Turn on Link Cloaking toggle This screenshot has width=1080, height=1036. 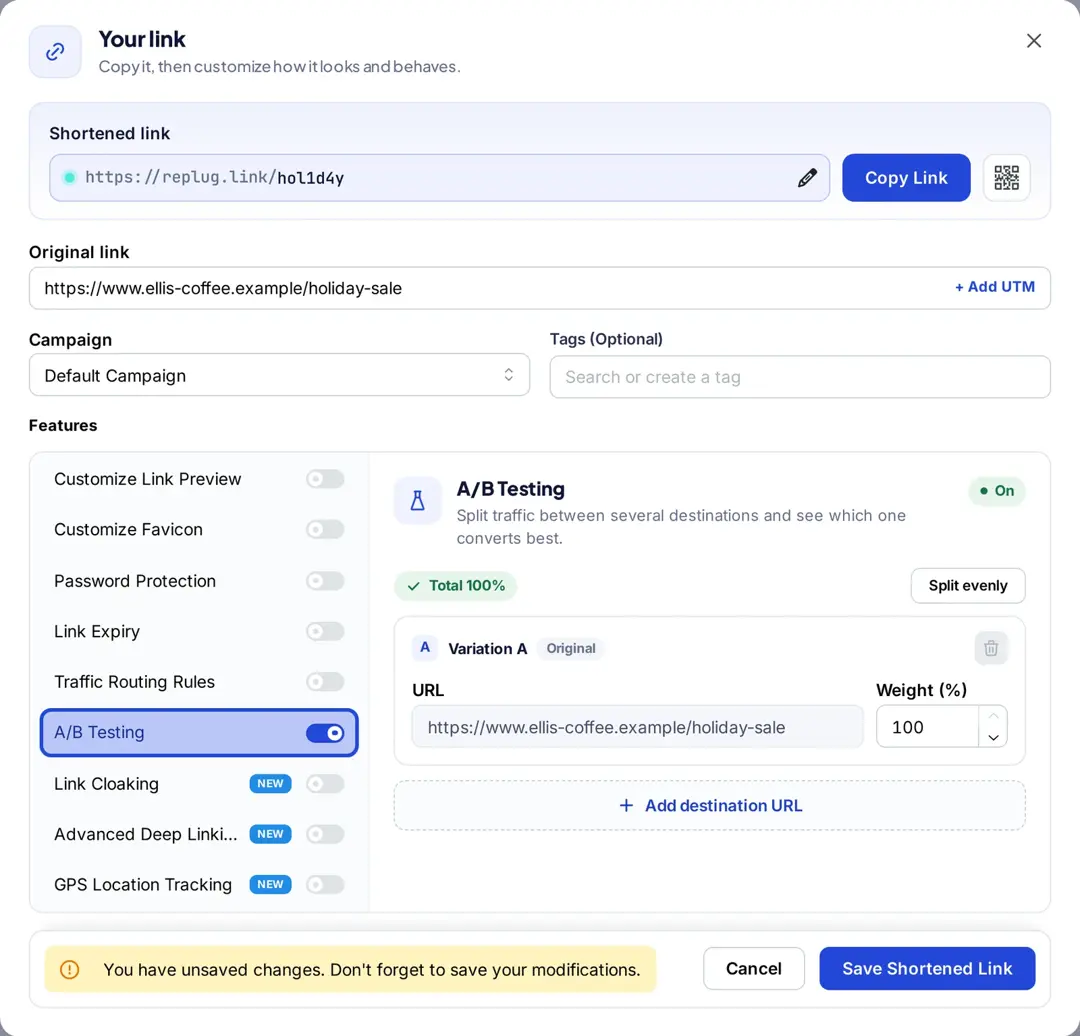(x=325, y=783)
